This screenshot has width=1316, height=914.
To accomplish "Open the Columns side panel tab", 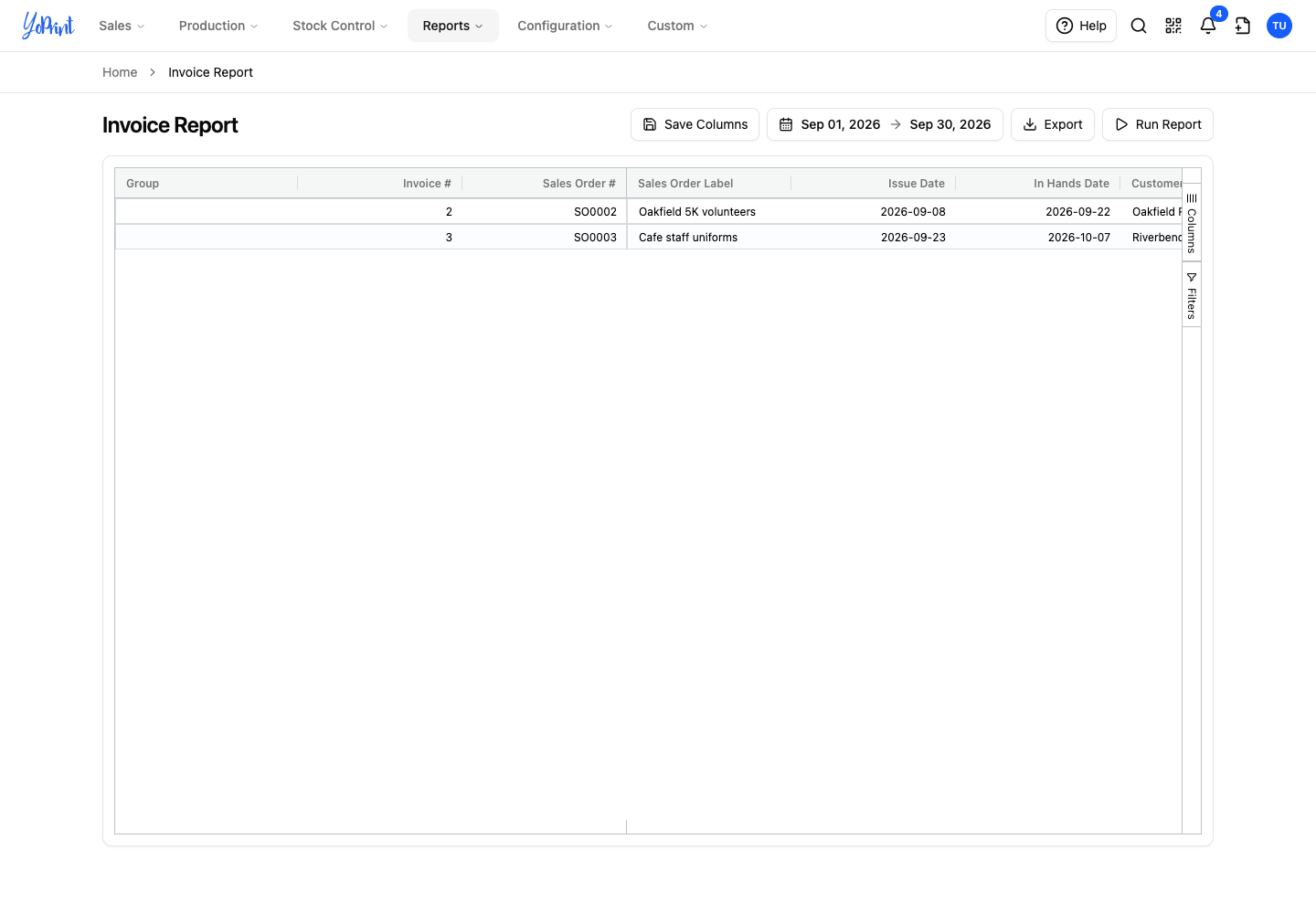I will coord(1192,223).
